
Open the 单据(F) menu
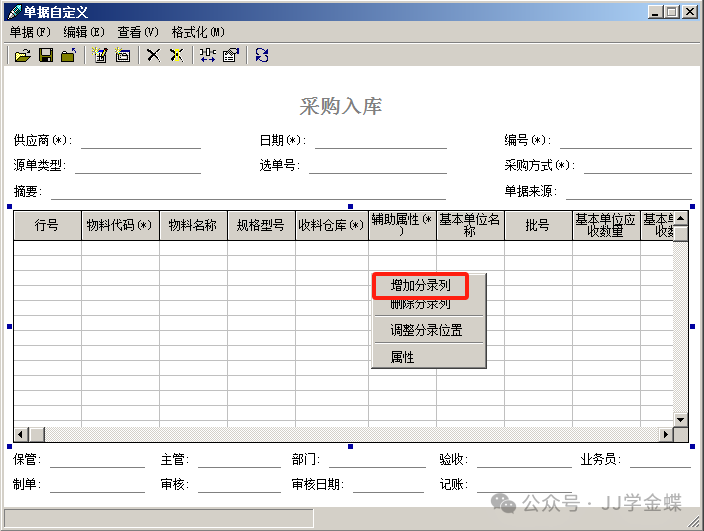(30, 32)
